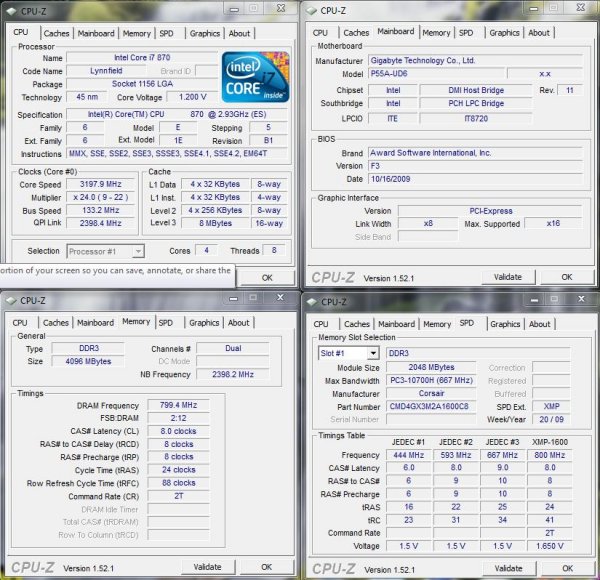Select SPD tab in Mainboard window
This screenshot has width=600, height=580.
466,33
